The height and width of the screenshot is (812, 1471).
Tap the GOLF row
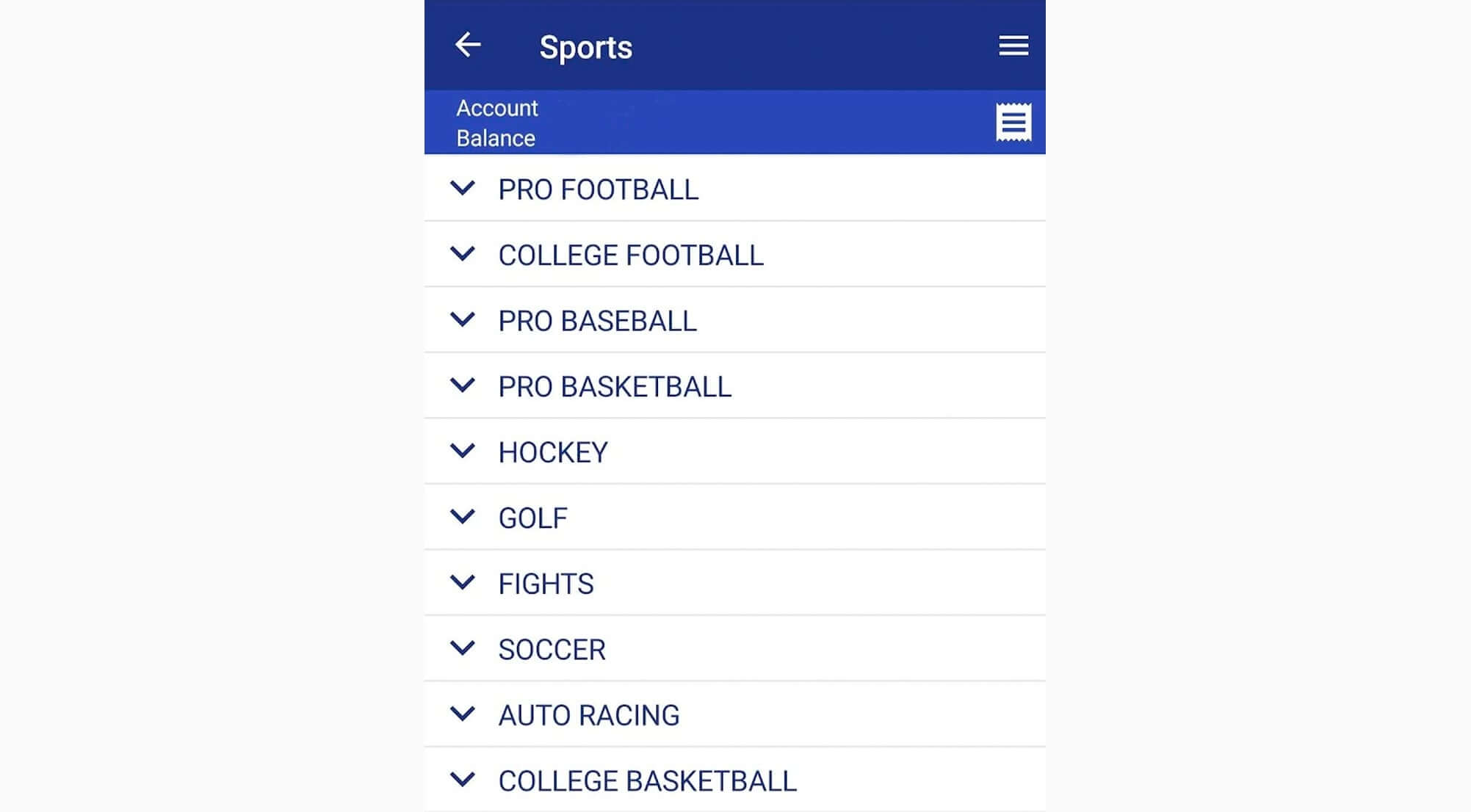pos(734,517)
